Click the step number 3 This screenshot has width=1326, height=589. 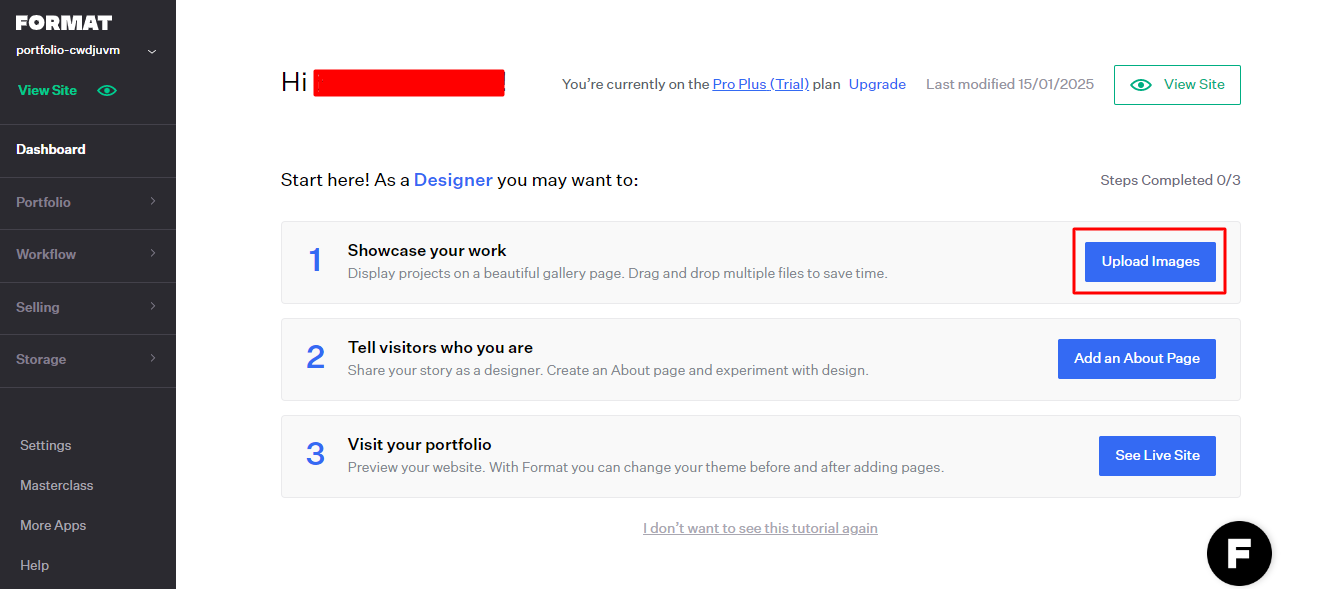[316, 455]
